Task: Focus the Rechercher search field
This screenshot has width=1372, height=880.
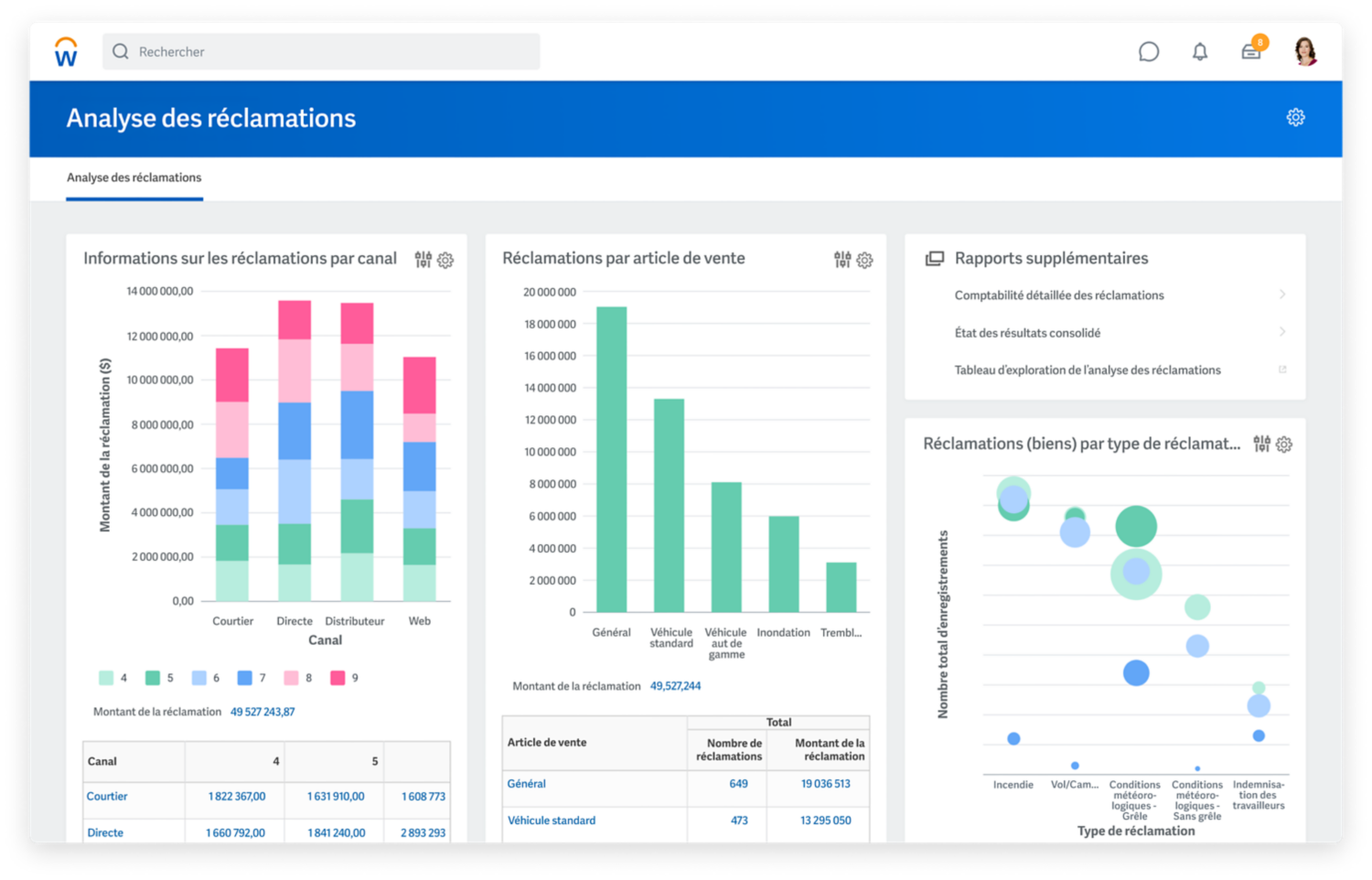Action: 321,52
